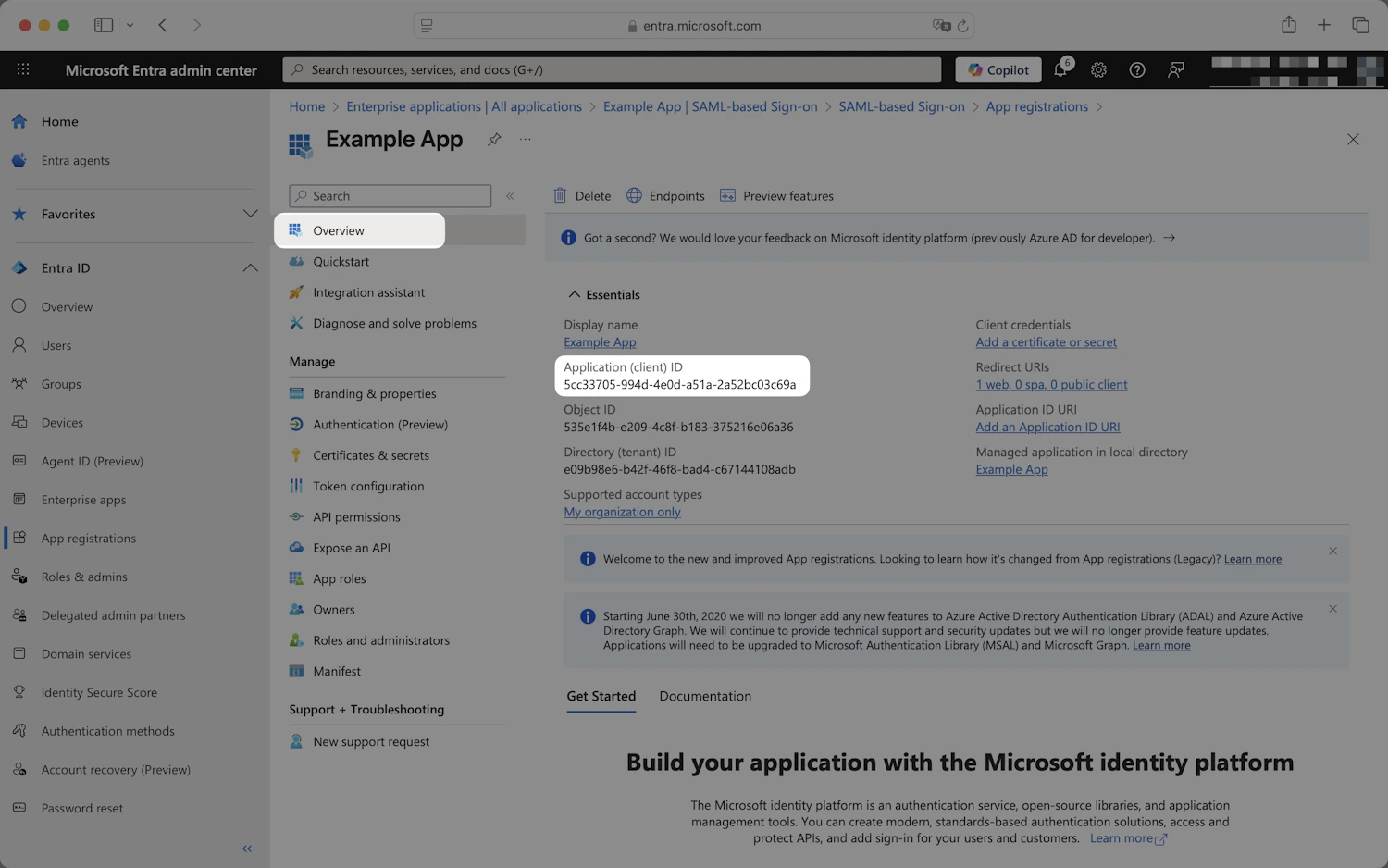Open Authentication (Preview)

pyautogui.click(x=379, y=425)
